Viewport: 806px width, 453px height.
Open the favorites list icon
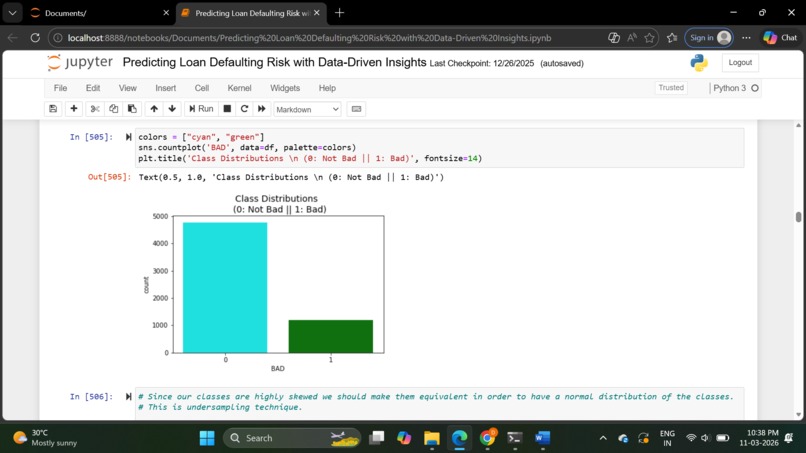(x=672, y=38)
